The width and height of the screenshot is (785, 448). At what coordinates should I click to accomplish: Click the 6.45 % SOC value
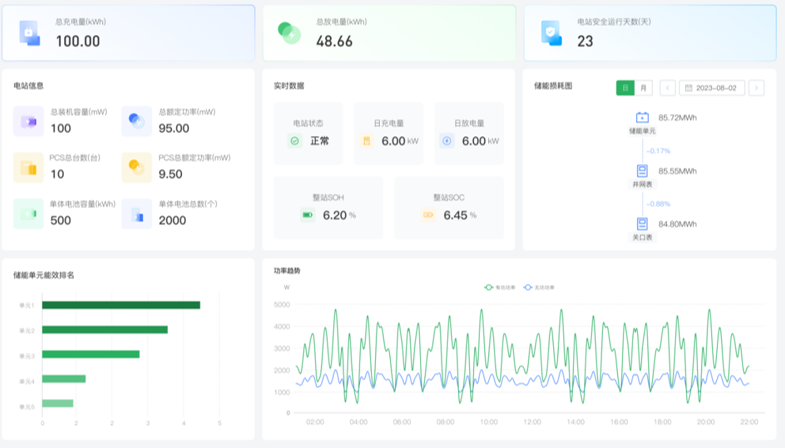(x=460, y=215)
